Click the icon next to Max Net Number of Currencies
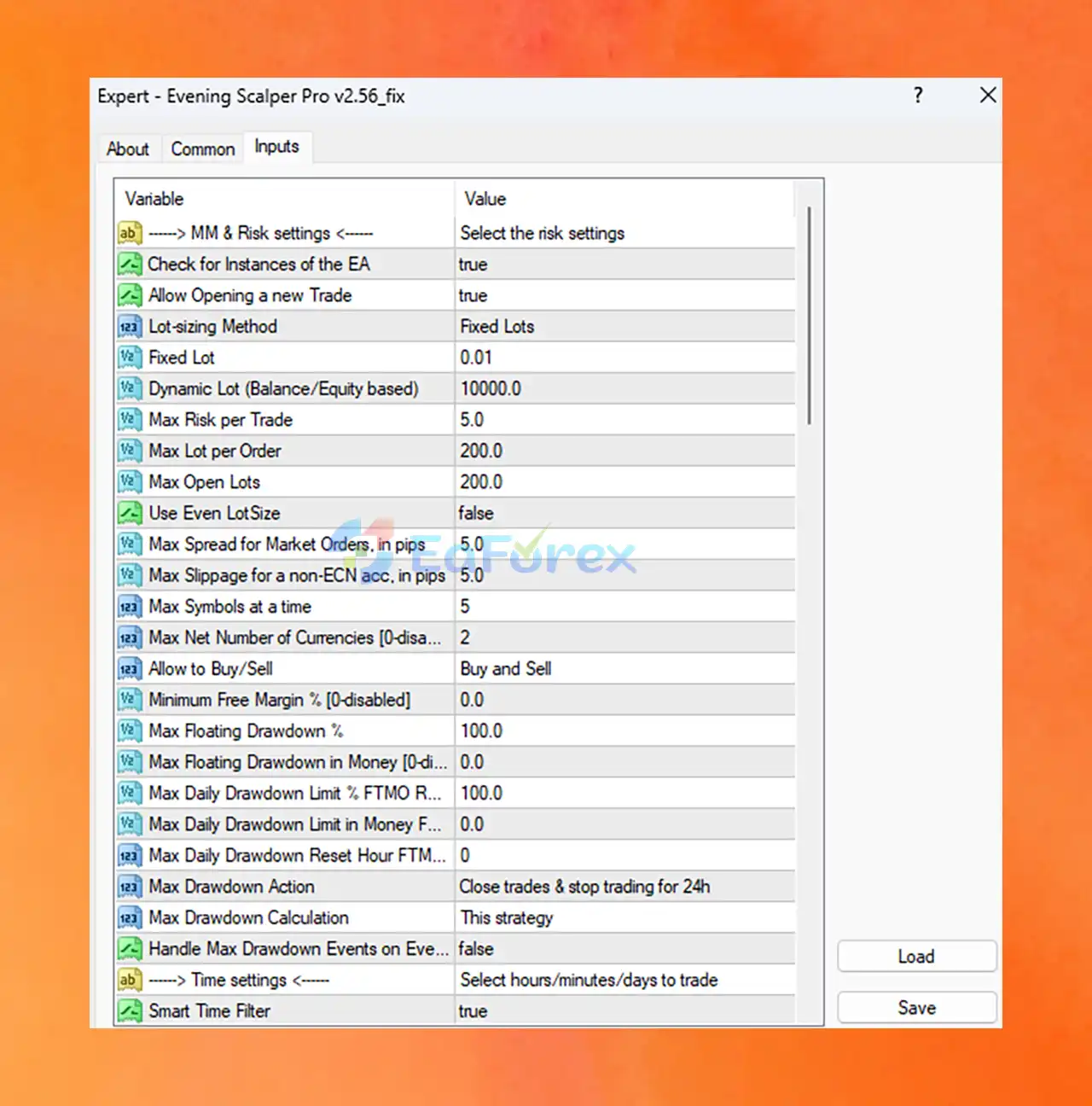 [x=129, y=637]
